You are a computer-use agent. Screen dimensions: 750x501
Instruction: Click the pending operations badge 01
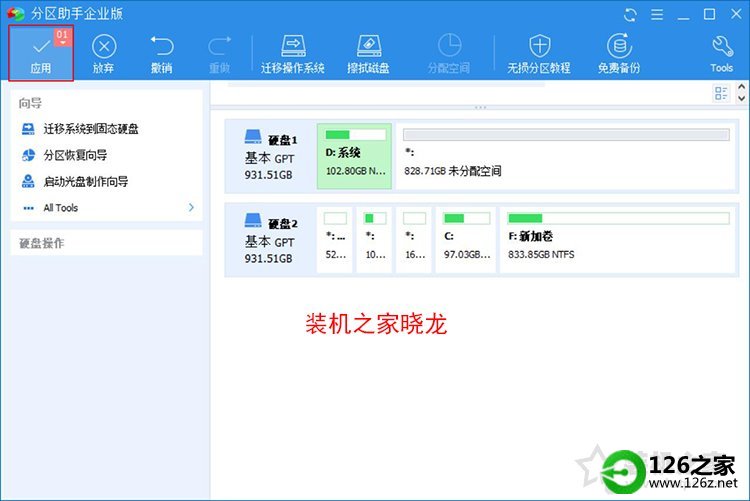[63, 37]
